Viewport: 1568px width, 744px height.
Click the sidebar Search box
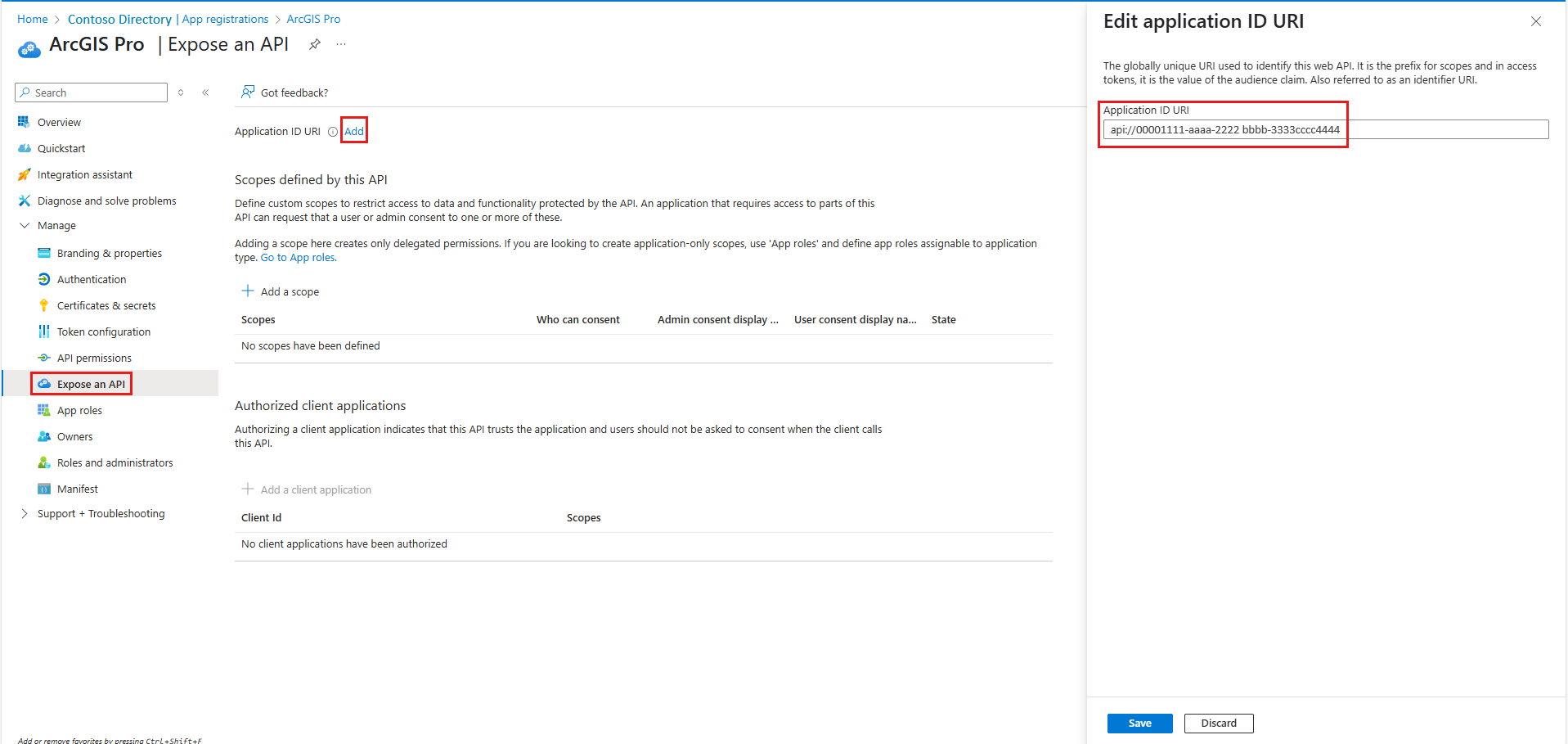click(91, 92)
